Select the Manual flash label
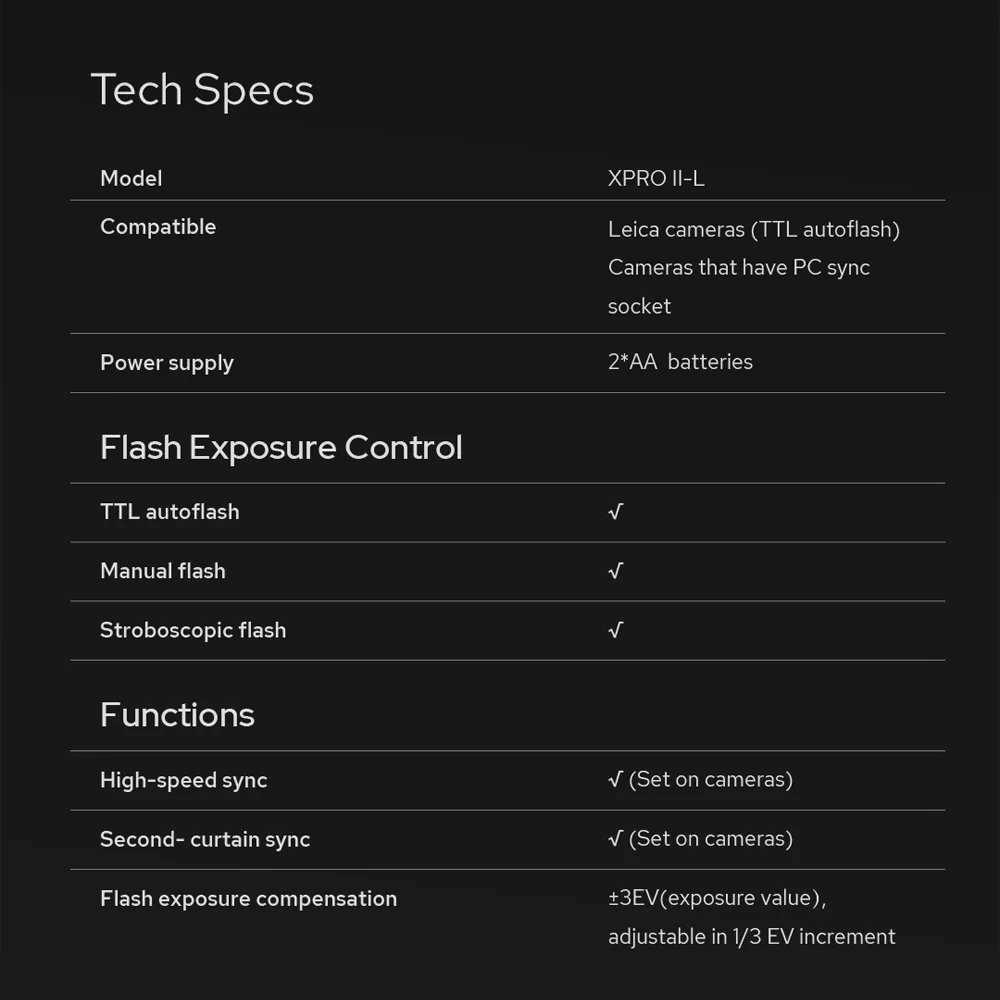1000x1000 pixels. [163, 571]
